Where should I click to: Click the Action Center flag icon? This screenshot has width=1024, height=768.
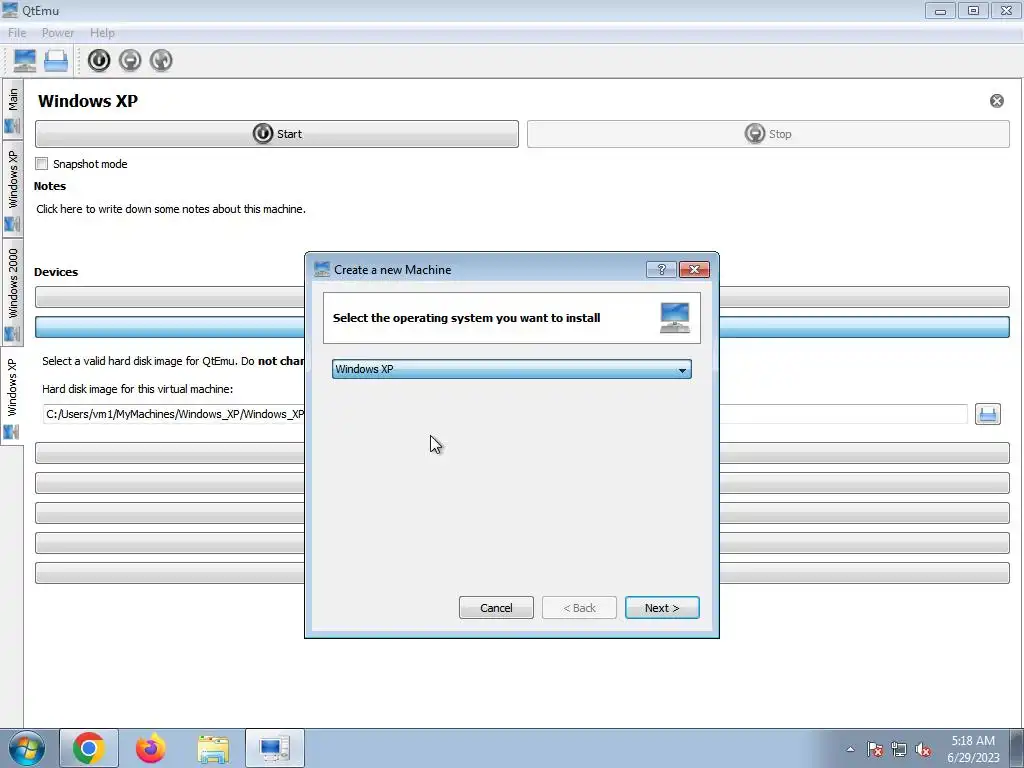(x=874, y=749)
